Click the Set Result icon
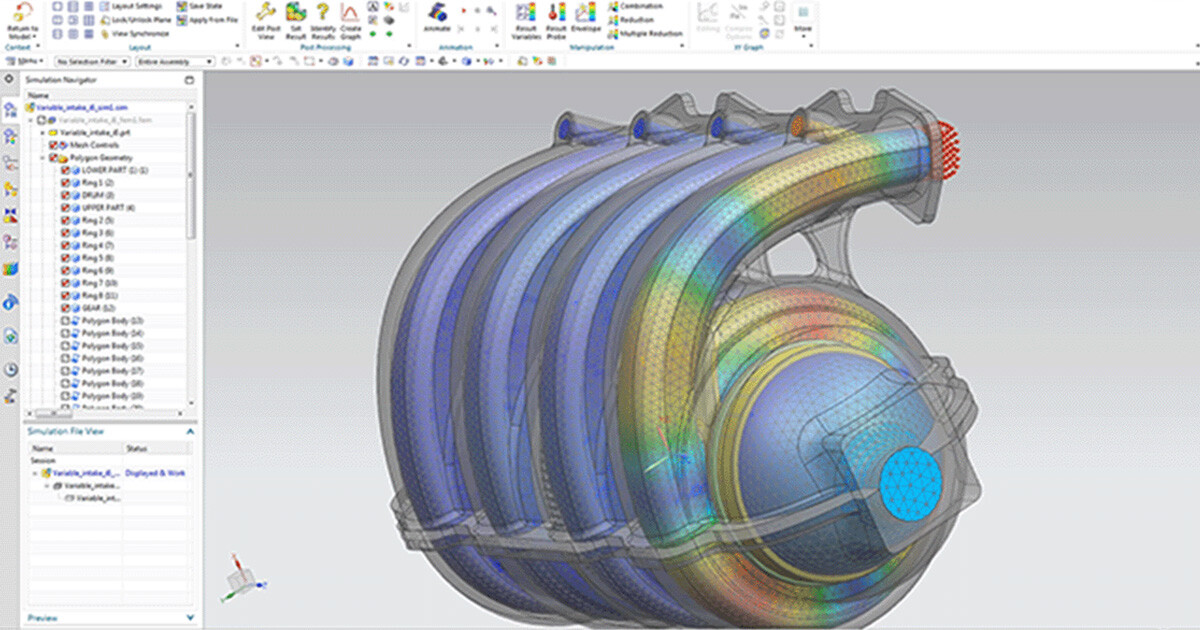This screenshot has width=1200, height=630. [295, 12]
